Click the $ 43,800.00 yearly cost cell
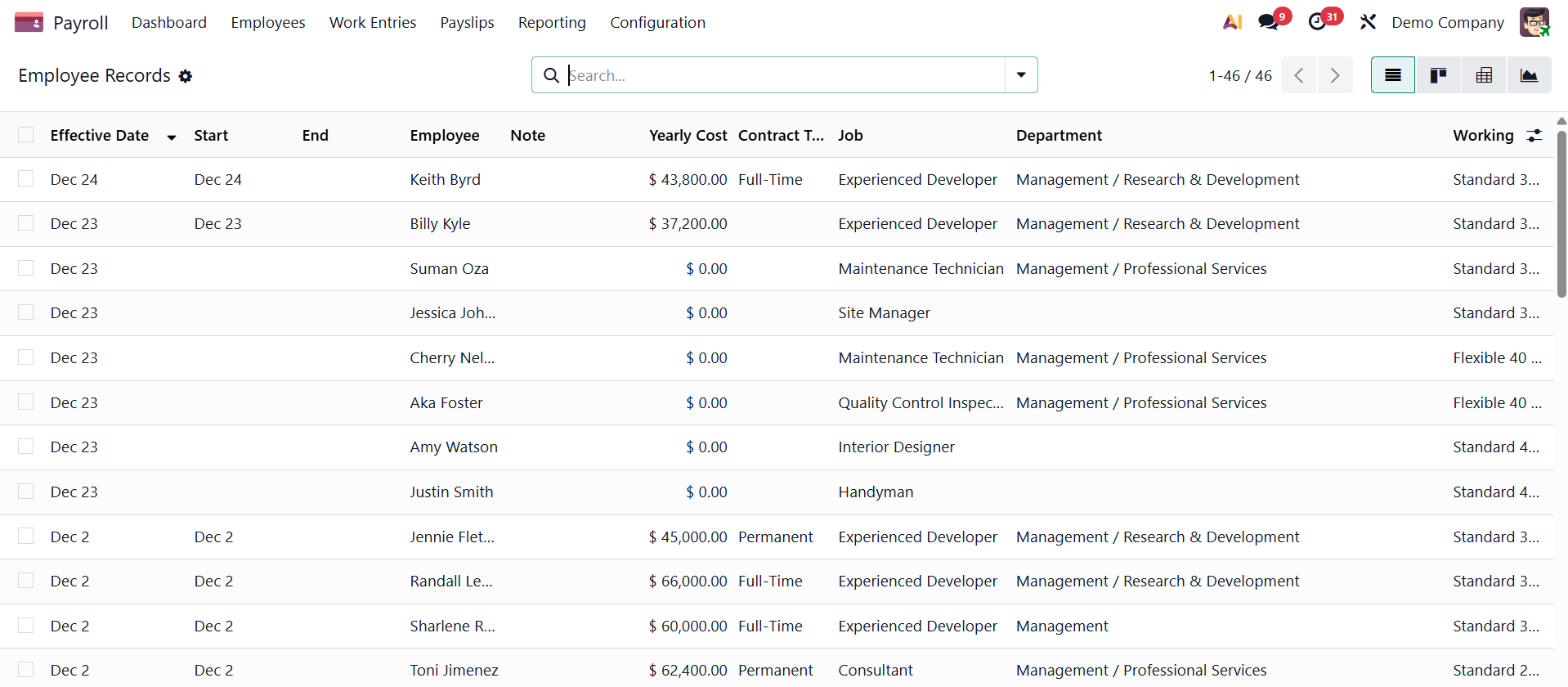This screenshot has width=1568, height=687. (688, 179)
